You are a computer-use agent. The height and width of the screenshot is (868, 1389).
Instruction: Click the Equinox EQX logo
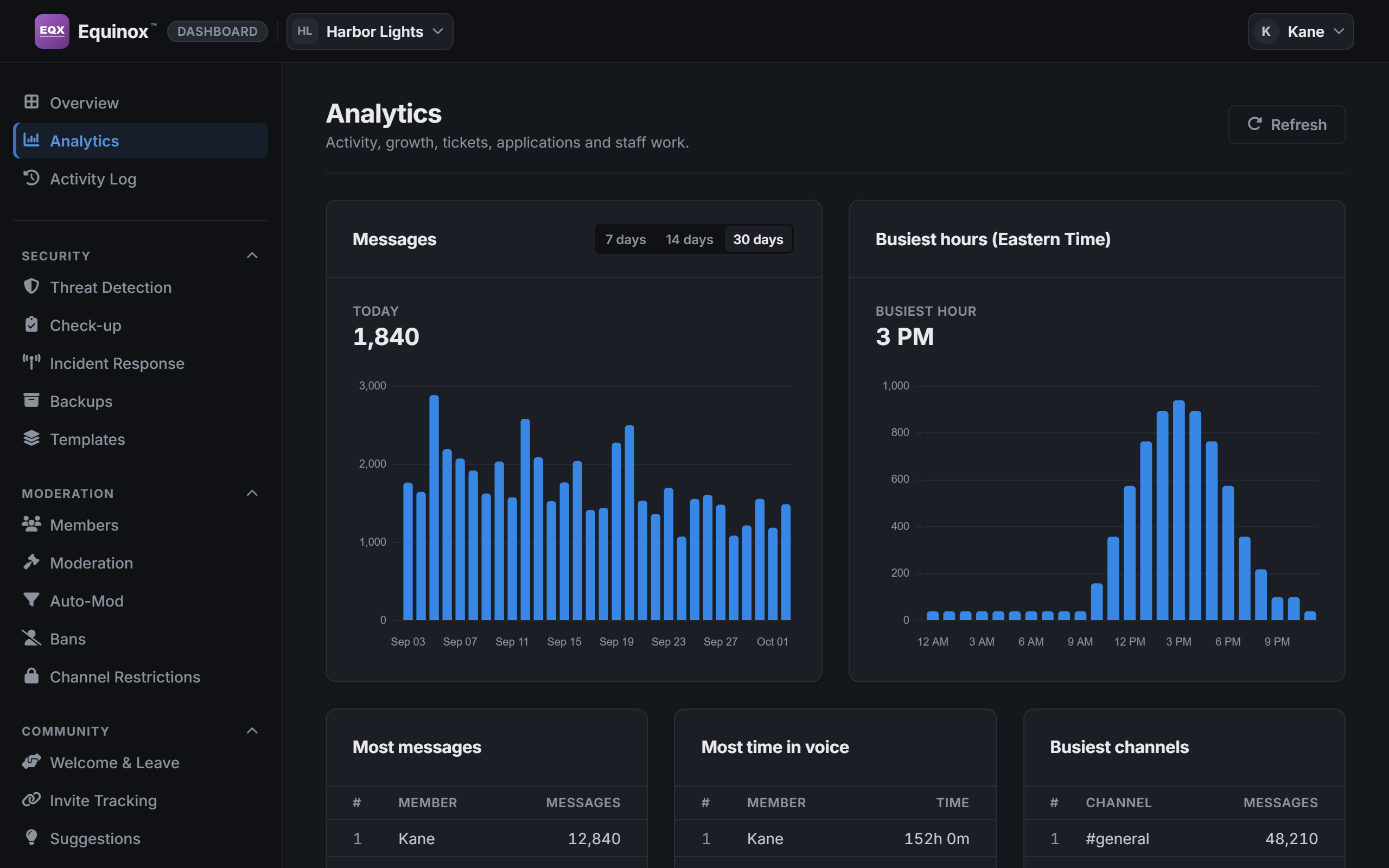[x=52, y=31]
